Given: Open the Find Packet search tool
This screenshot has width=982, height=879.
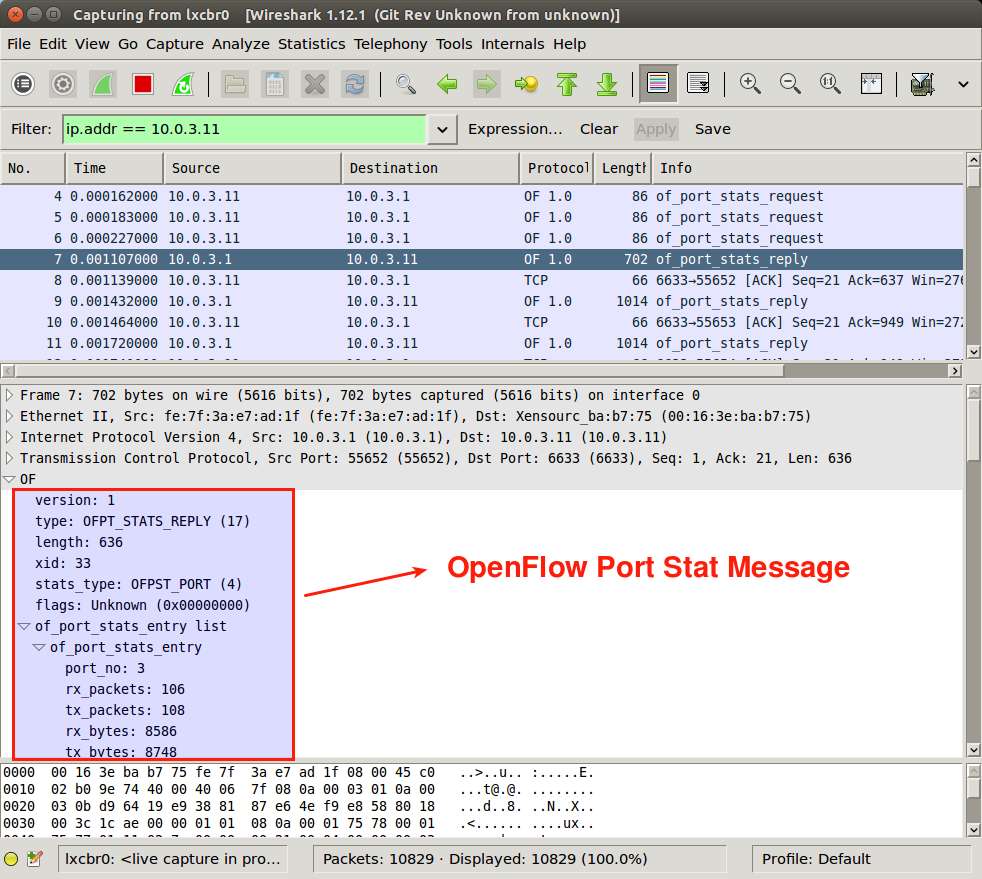Looking at the screenshot, I should [x=405, y=84].
